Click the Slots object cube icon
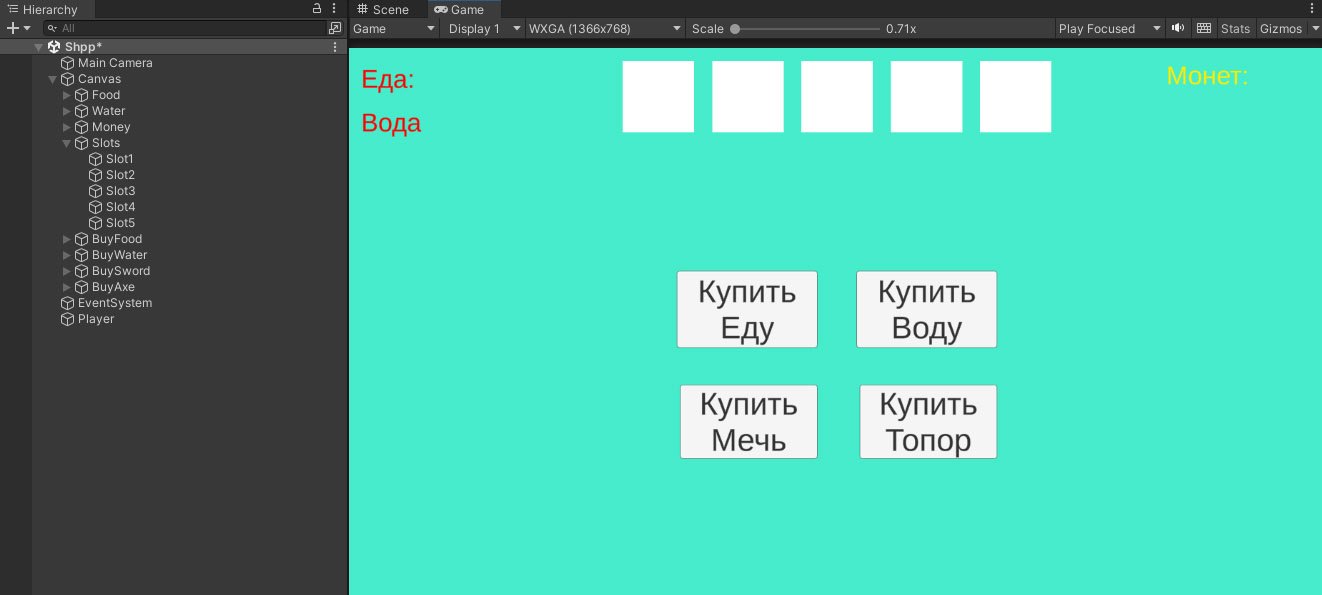The width and height of the screenshot is (1322, 595). point(82,143)
